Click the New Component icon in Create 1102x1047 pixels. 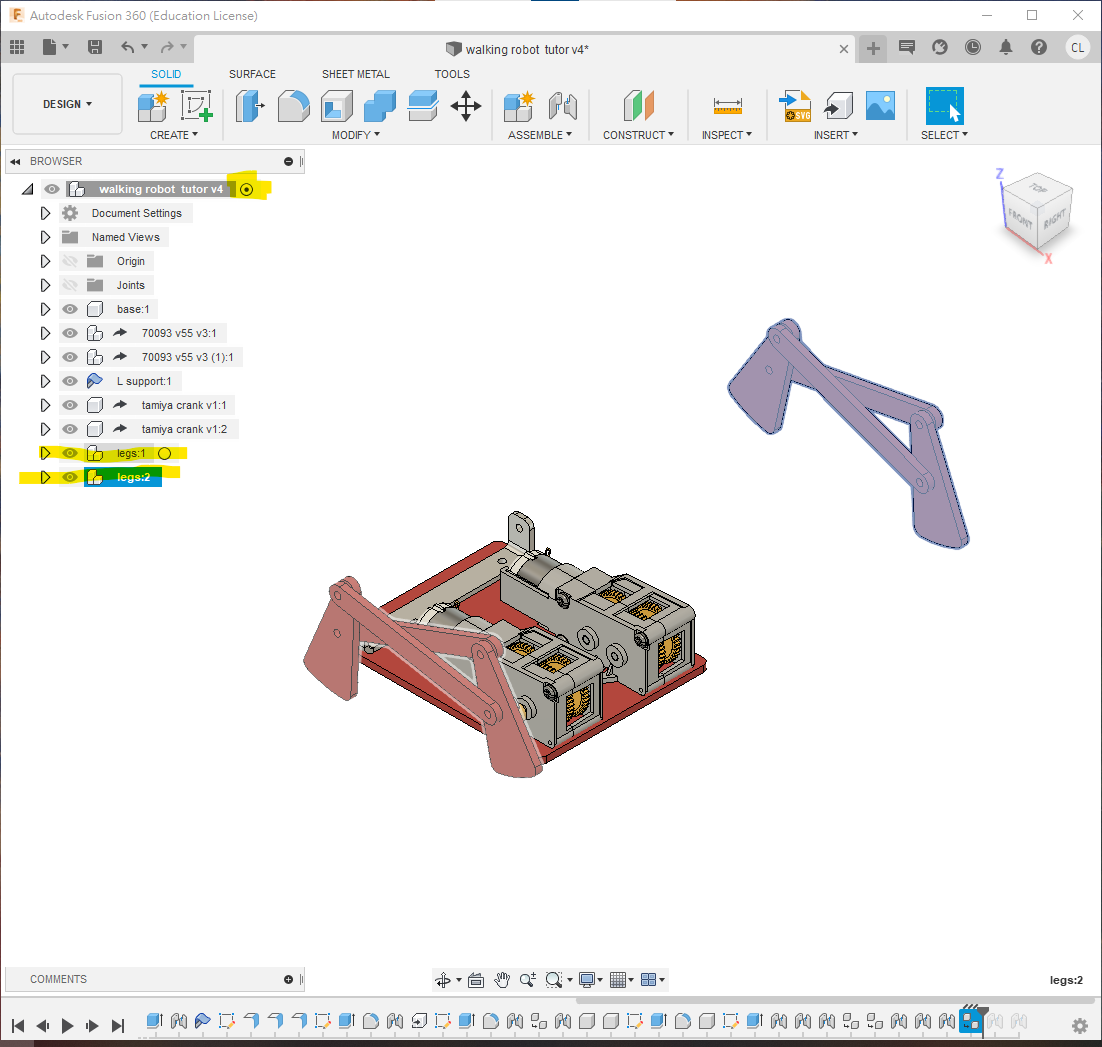[x=154, y=105]
